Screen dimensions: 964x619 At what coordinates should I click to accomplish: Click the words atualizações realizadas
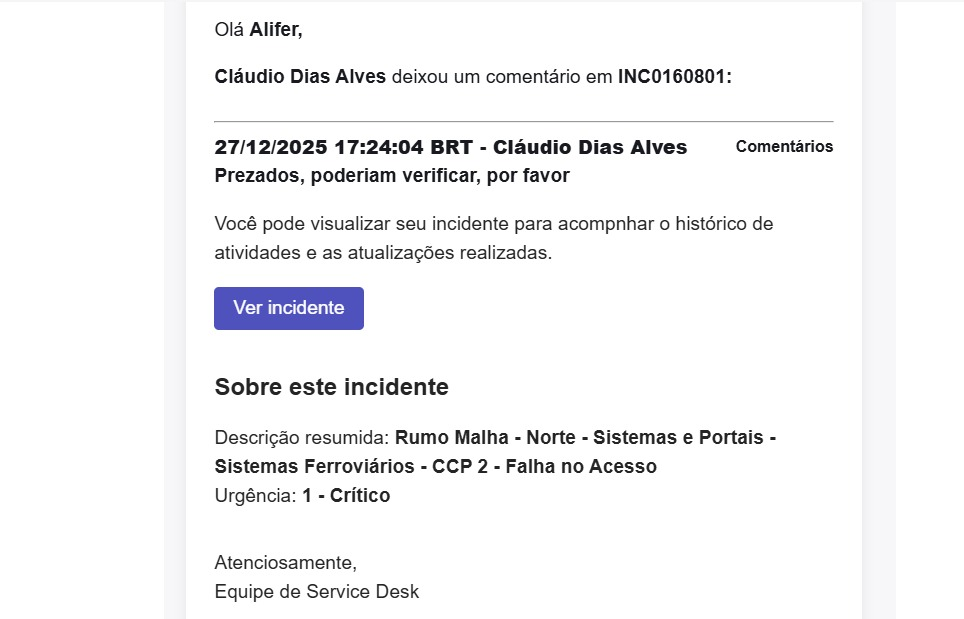[x=450, y=253]
